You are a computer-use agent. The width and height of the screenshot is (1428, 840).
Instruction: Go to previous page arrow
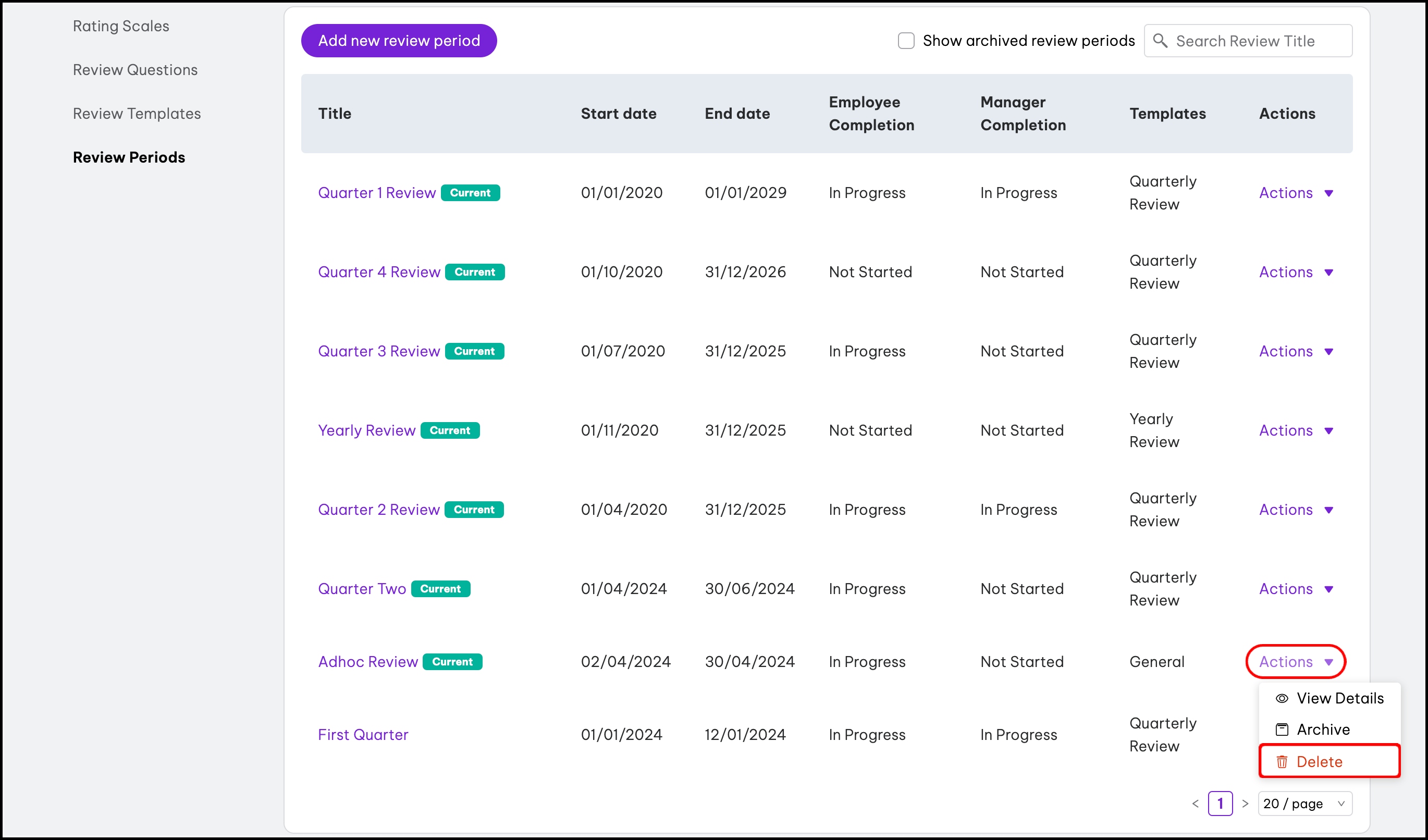1195,804
